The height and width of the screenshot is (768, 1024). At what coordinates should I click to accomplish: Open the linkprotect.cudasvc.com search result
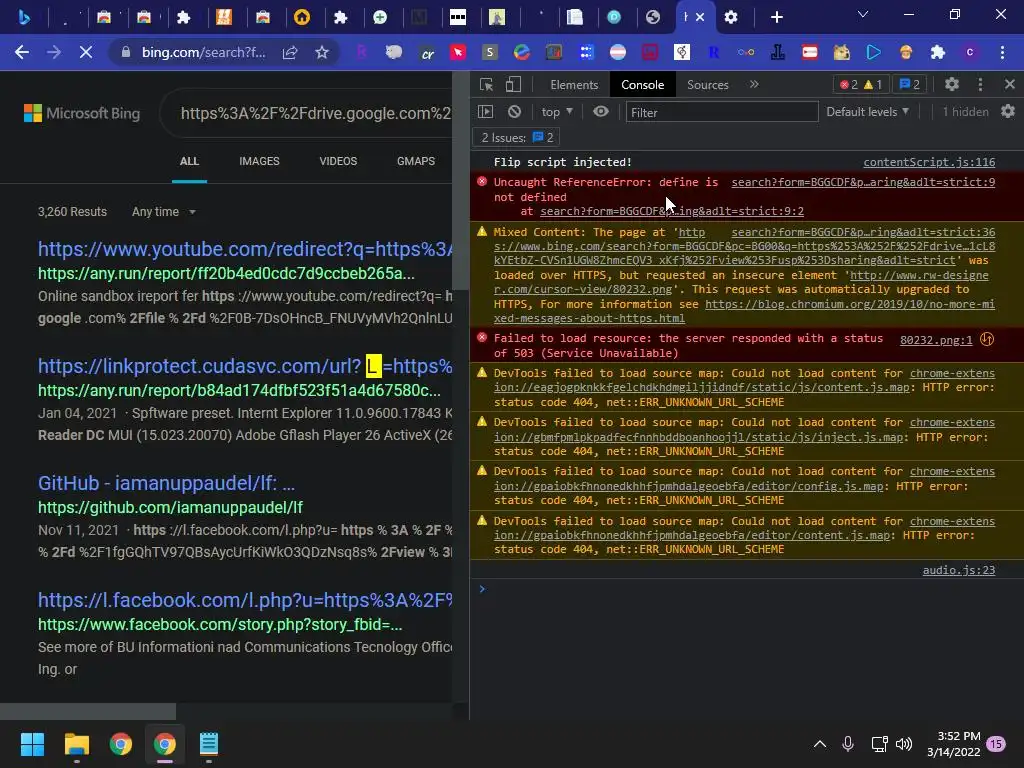(x=245, y=366)
